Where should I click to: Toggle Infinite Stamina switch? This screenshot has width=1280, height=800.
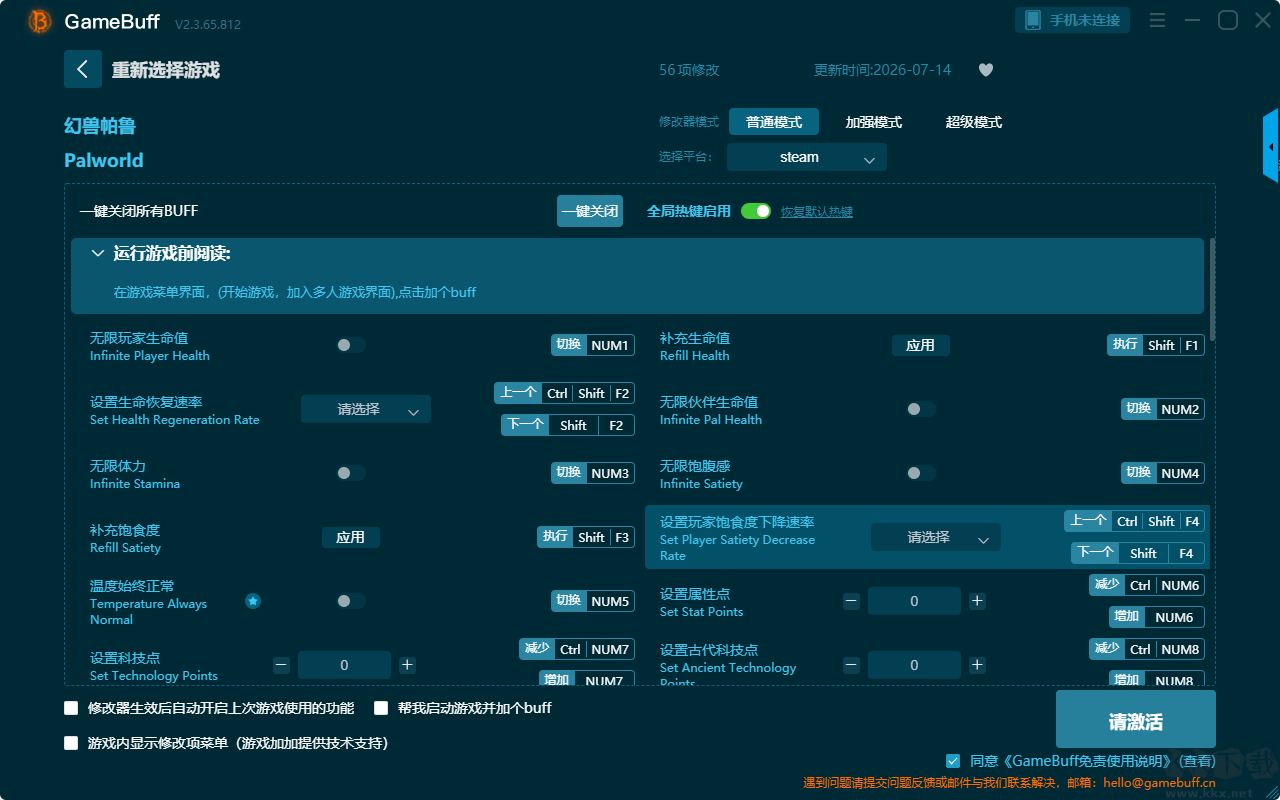pyautogui.click(x=351, y=473)
